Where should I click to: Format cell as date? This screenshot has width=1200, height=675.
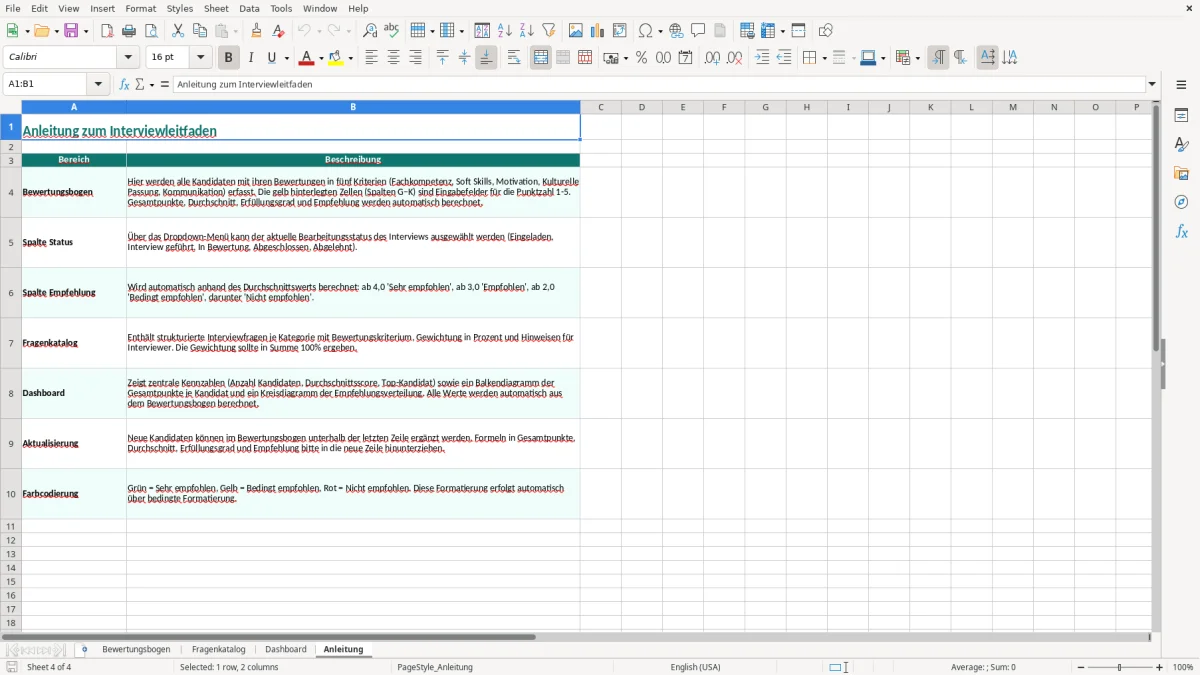pyautogui.click(x=685, y=58)
